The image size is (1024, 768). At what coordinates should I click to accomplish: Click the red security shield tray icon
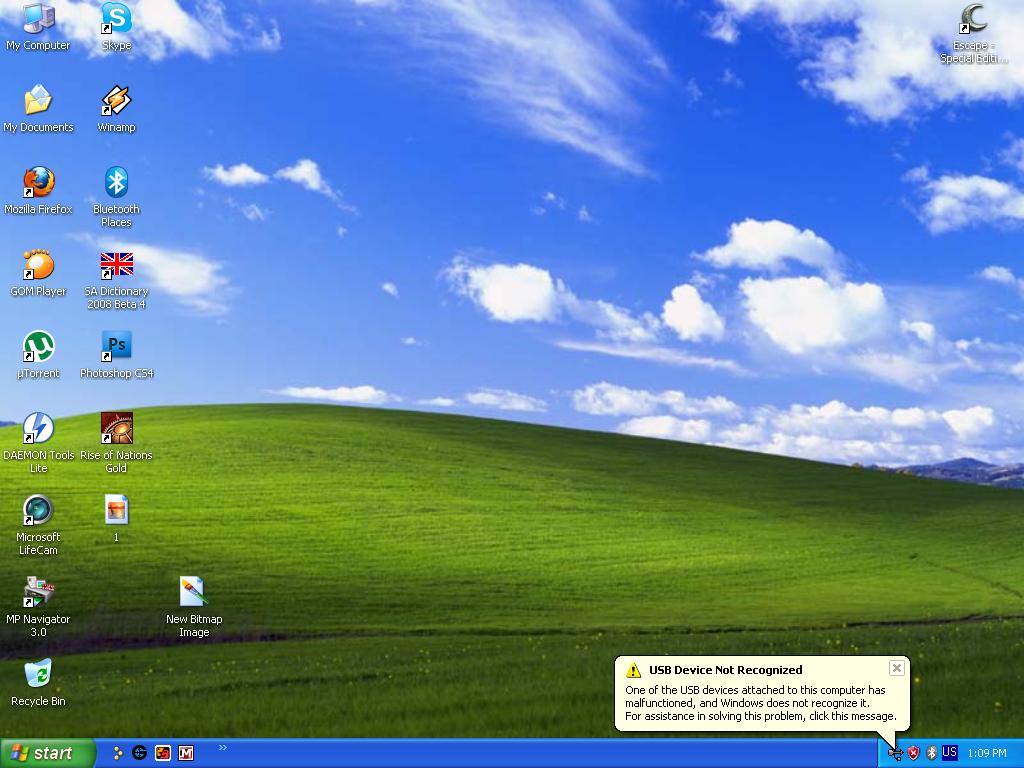tap(914, 754)
